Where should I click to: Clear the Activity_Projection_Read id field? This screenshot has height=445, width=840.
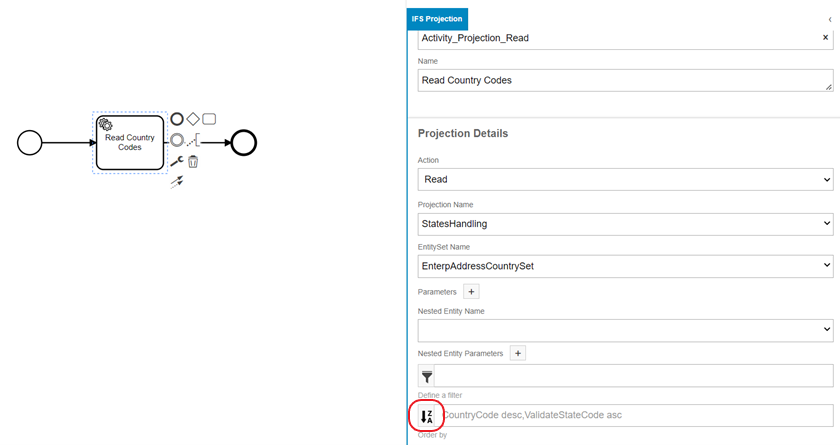[x=825, y=37]
